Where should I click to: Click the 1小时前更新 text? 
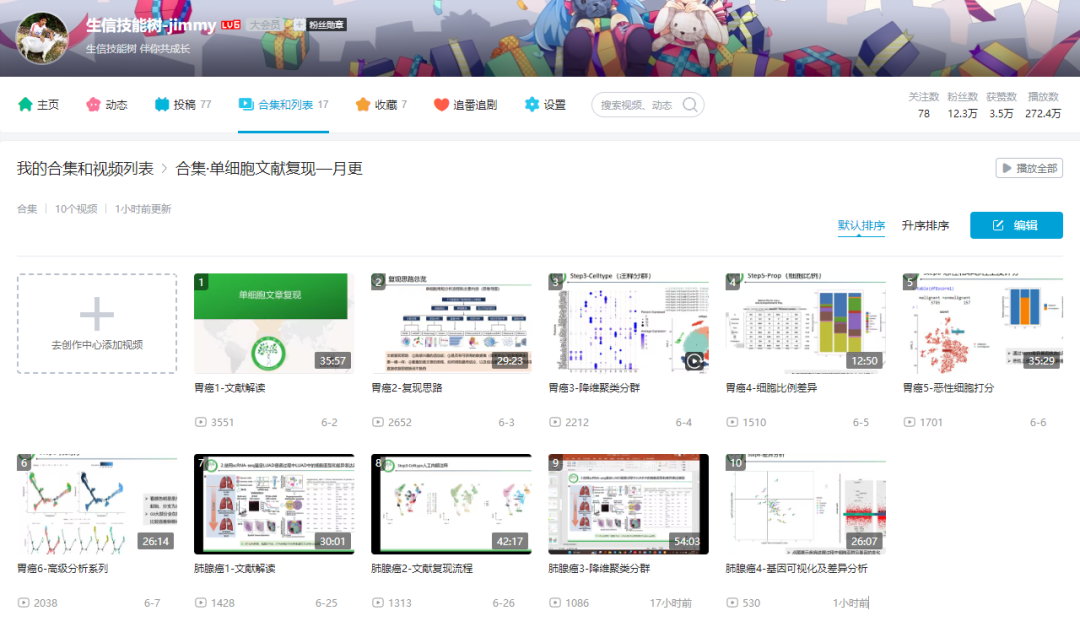pyautogui.click(x=143, y=209)
